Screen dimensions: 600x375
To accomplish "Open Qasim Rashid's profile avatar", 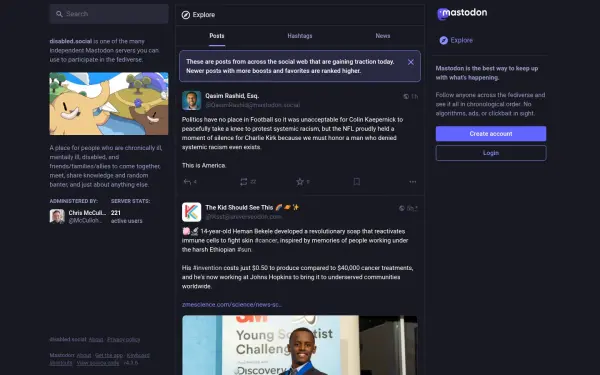I will (x=192, y=101).
